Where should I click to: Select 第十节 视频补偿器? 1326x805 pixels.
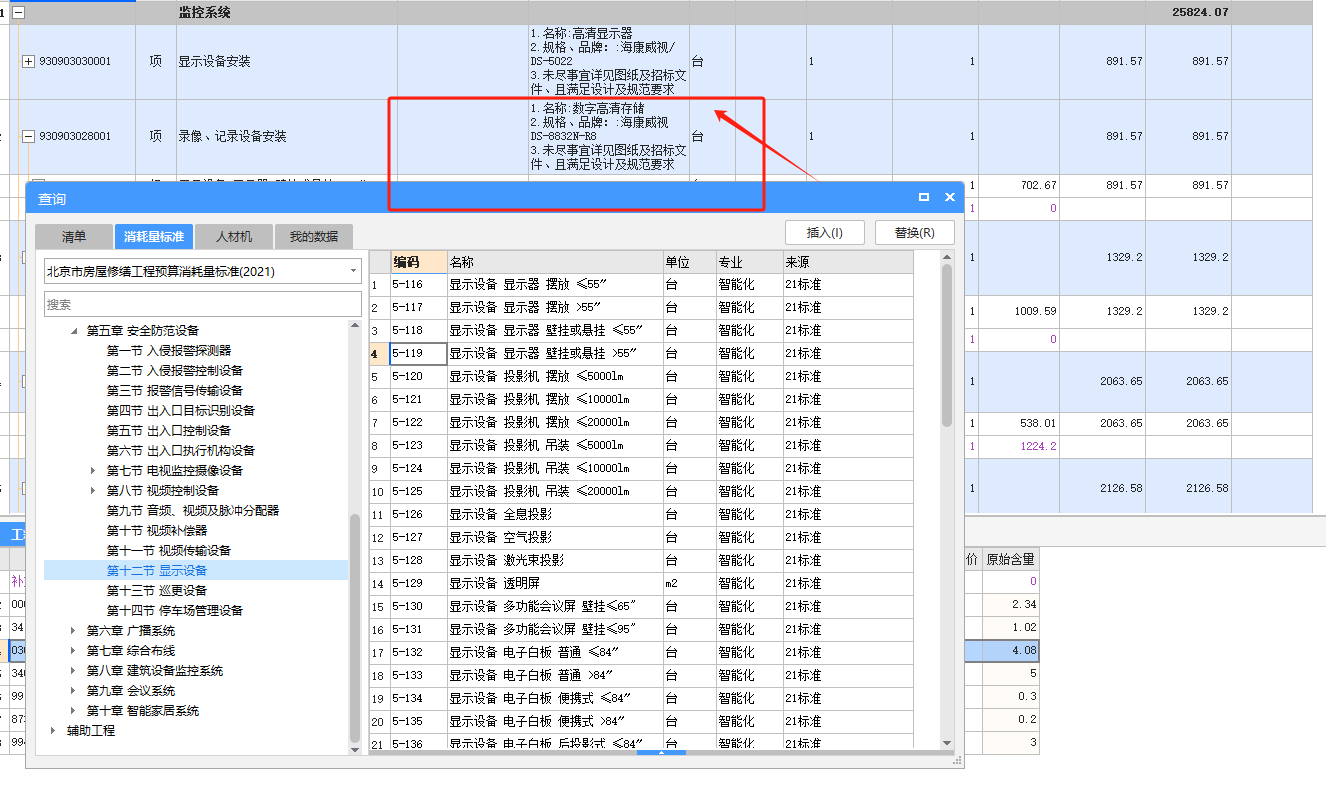pyautogui.click(x=157, y=531)
